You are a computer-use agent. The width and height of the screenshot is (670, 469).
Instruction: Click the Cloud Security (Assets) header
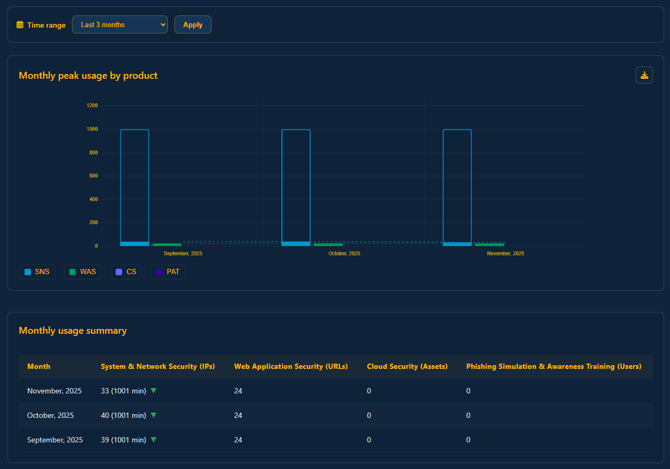coord(406,367)
